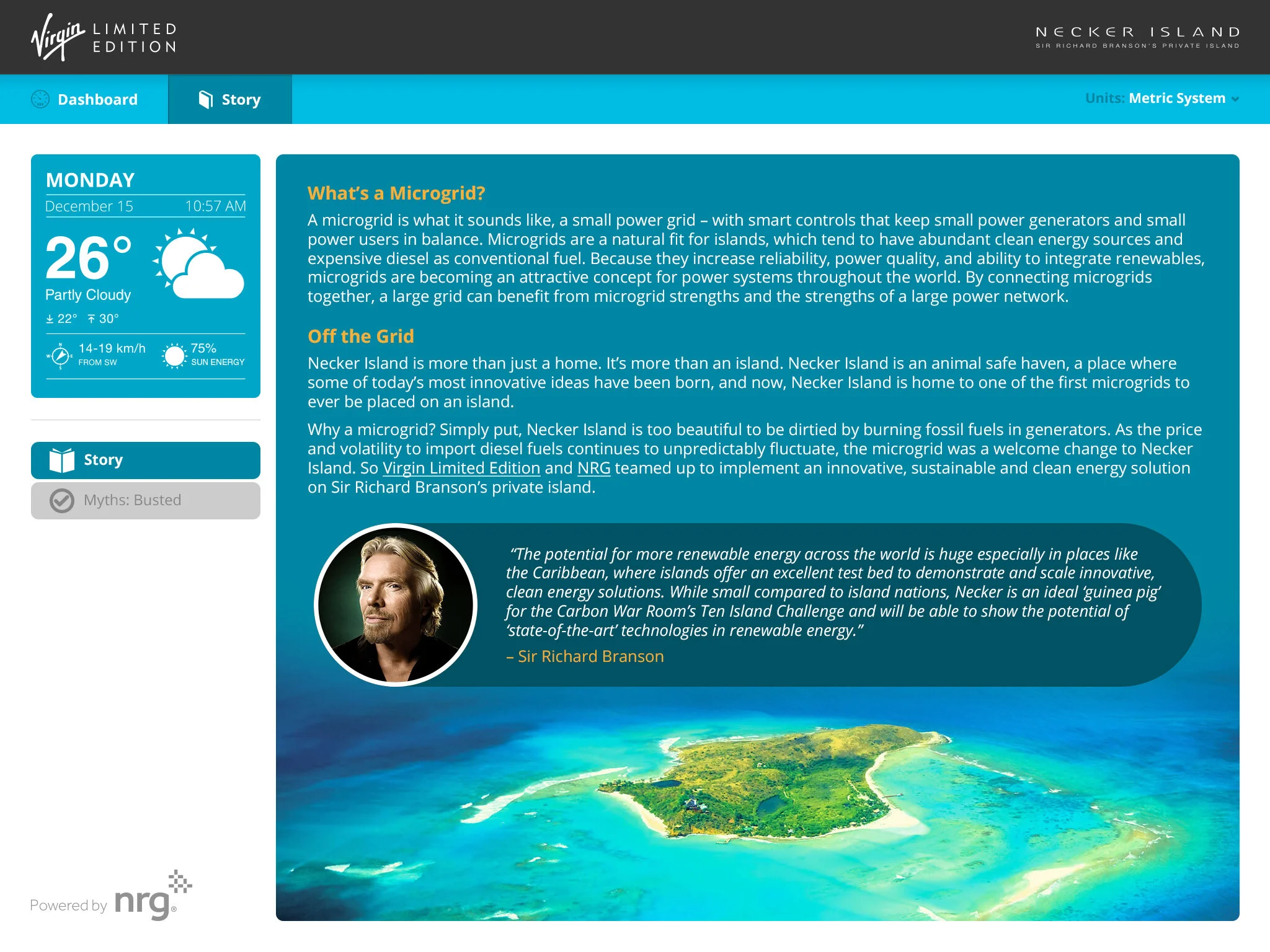The height and width of the screenshot is (952, 1270).
Task: Click the low temperature arrow icon
Action: [x=50, y=319]
